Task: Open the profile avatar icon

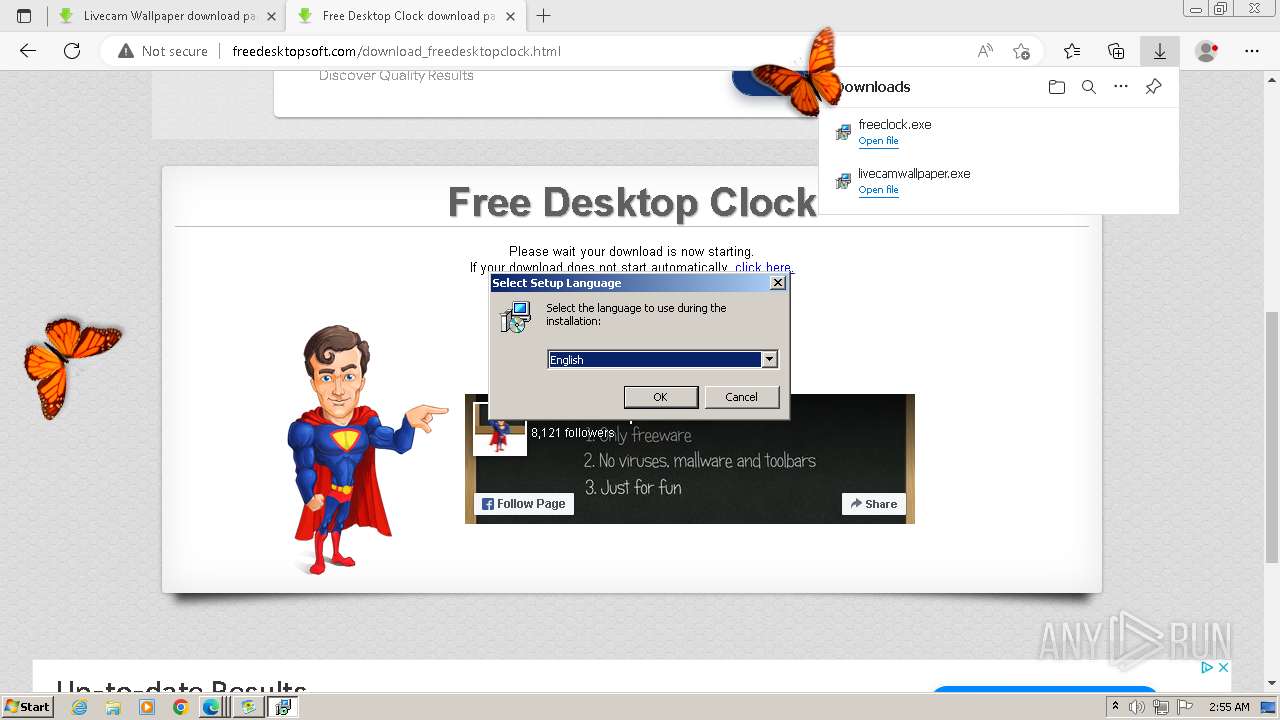Action: point(1207,51)
